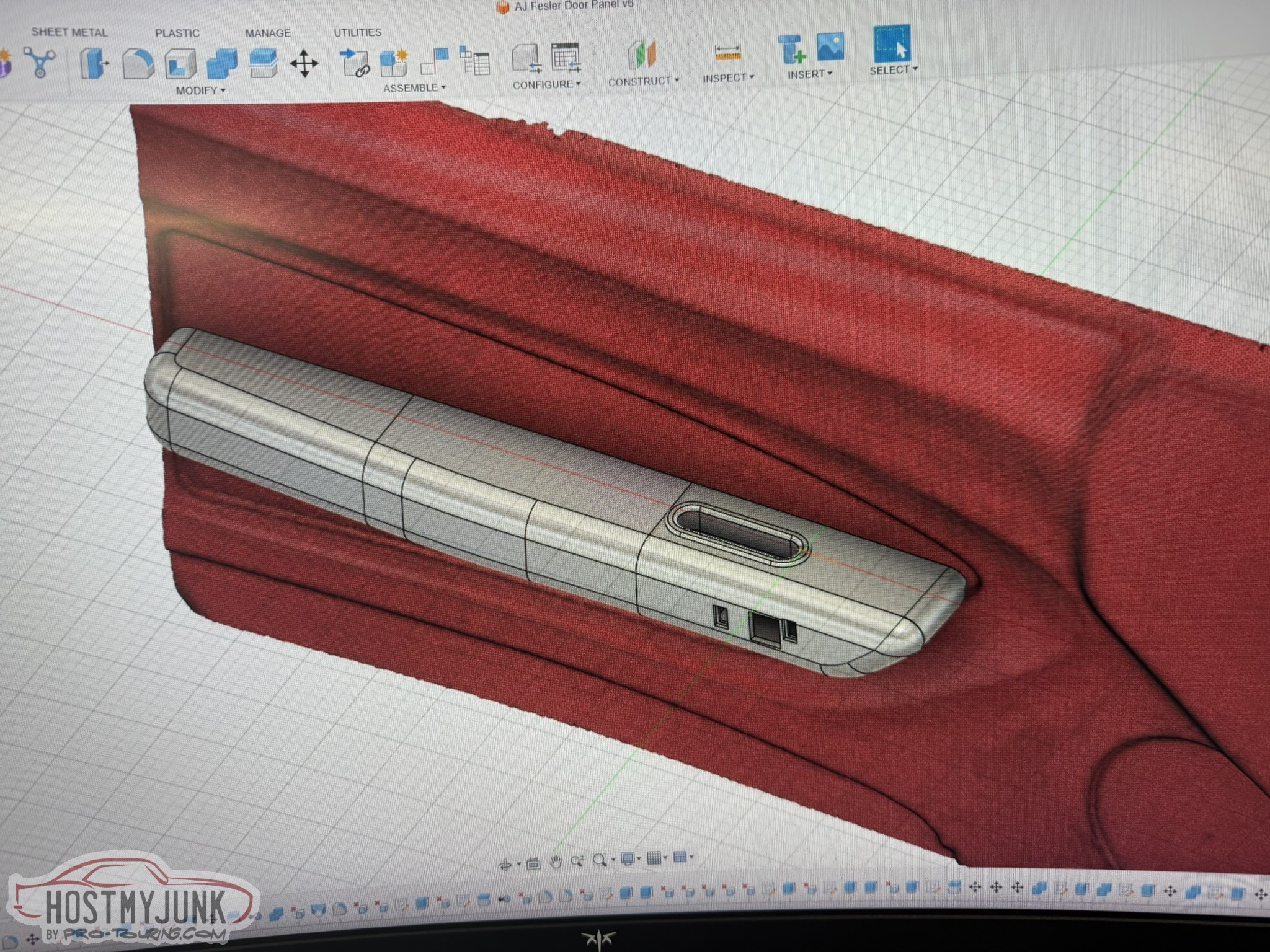Select the Shell tool icon
Screen dimensions: 1270x952
[x=180, y=64]
